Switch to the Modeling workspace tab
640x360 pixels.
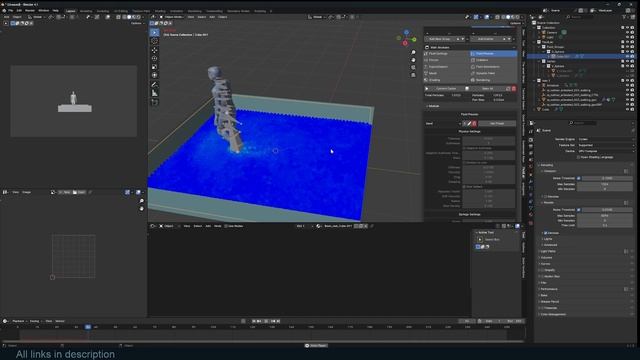86,11
